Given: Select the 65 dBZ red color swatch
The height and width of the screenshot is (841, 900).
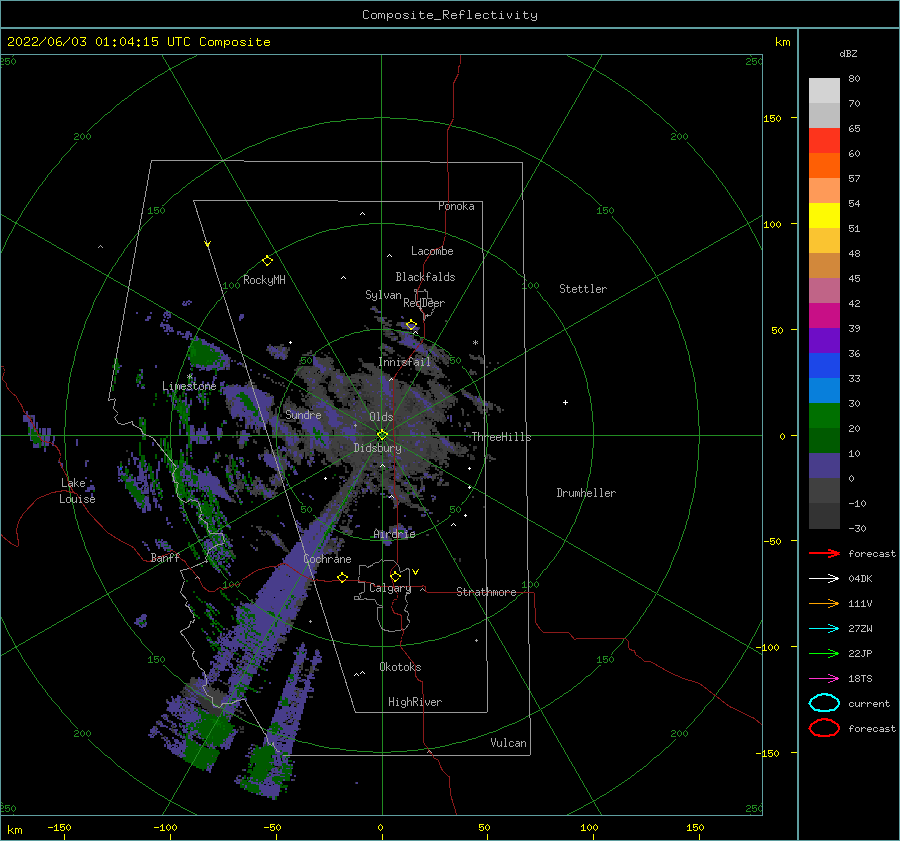Looking at the screenshot, I should pyautogui.click(x=824, y=141).
